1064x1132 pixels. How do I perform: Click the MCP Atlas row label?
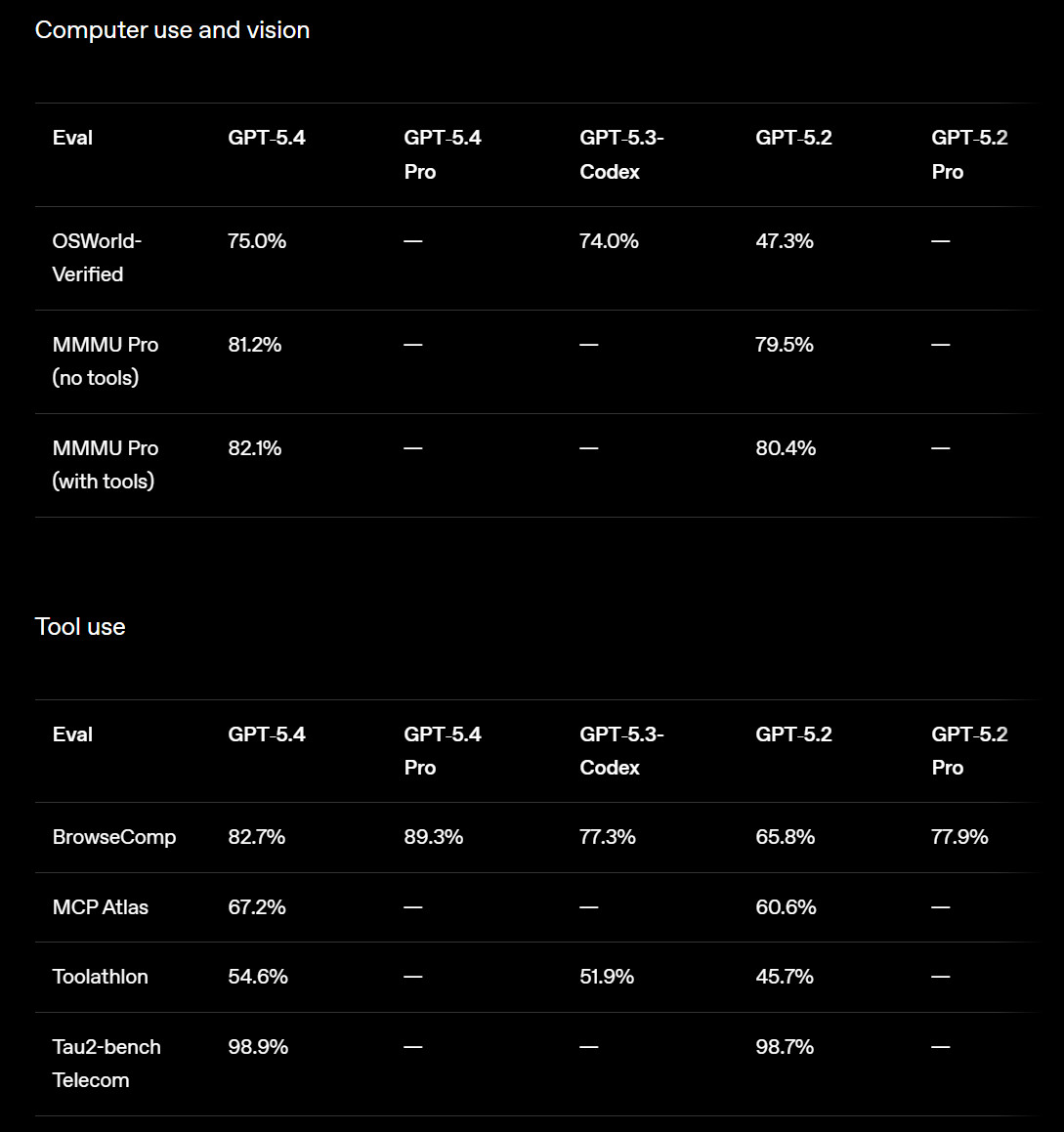(101, 907)
